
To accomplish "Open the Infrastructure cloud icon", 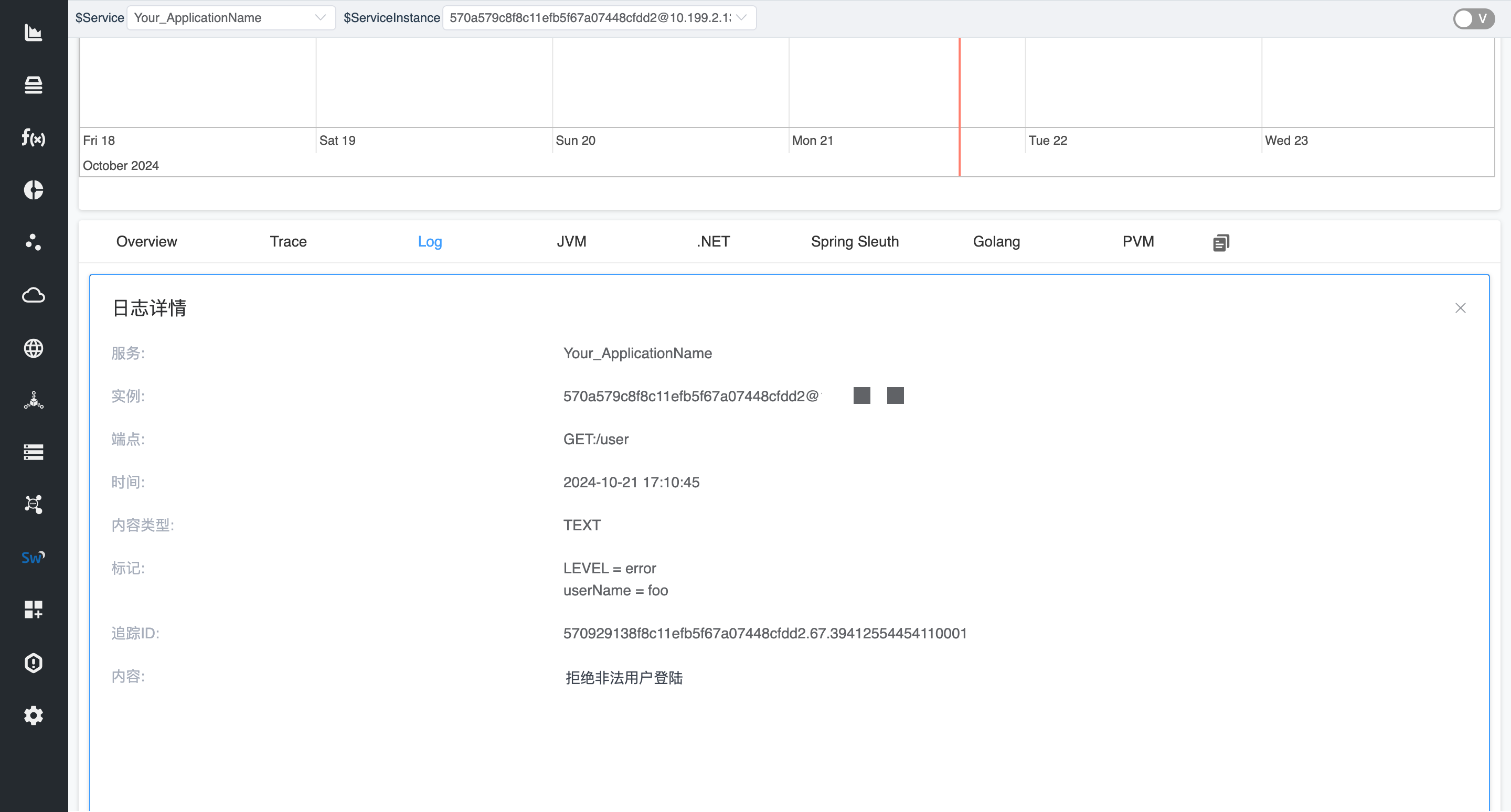I will click(34, 295).
